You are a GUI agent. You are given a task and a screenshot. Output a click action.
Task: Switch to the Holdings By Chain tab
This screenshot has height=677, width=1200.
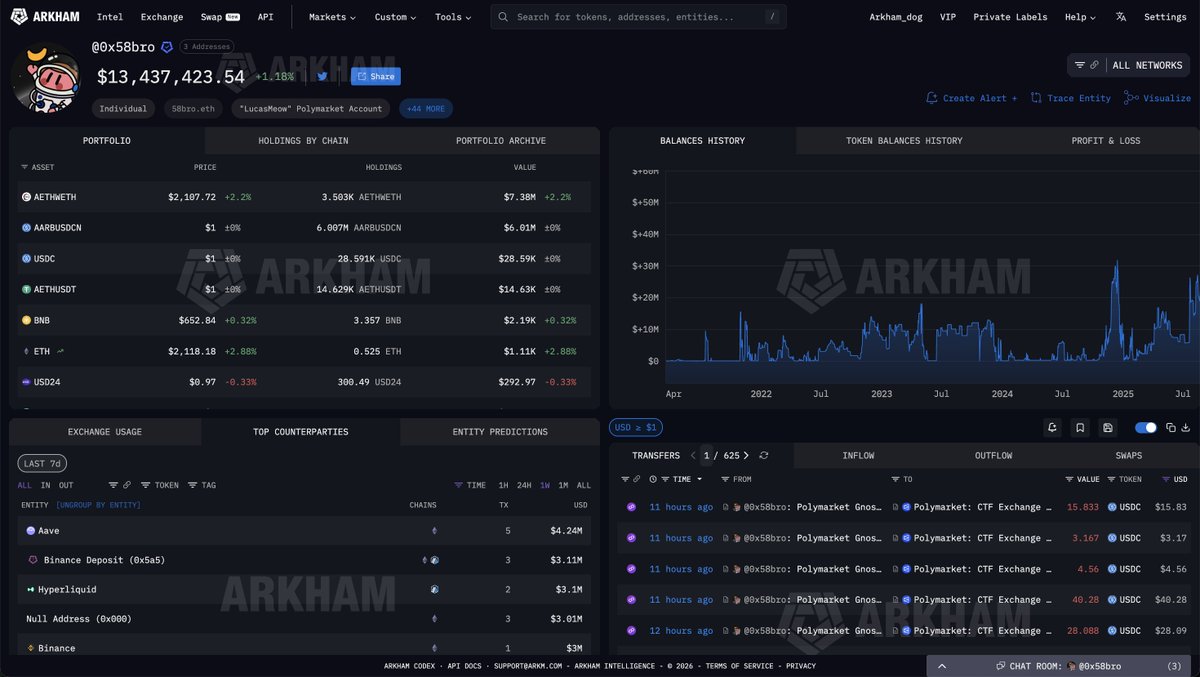click(303, 141)
